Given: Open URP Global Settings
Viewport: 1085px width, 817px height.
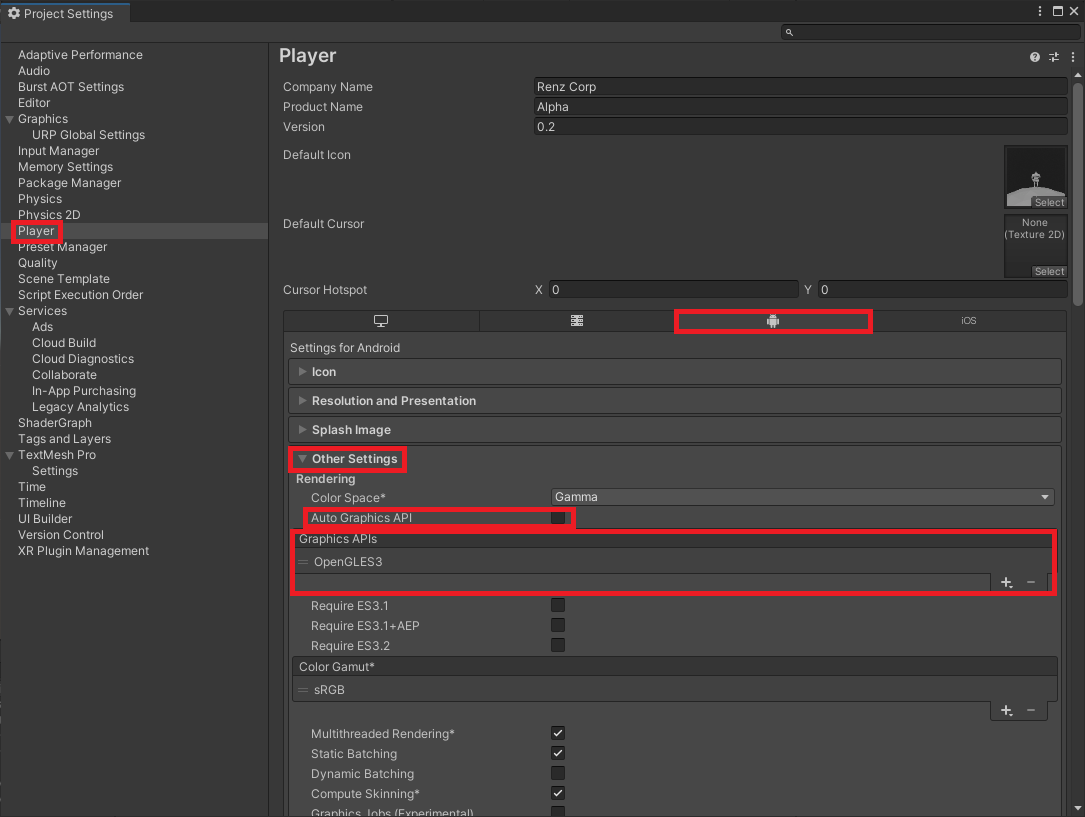Looking at the screenshot, I should point(89,135).
